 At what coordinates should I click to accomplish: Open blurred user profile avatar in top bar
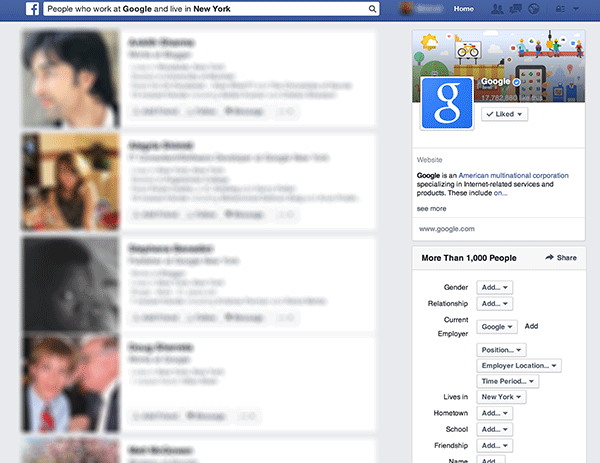coord(406,8)
